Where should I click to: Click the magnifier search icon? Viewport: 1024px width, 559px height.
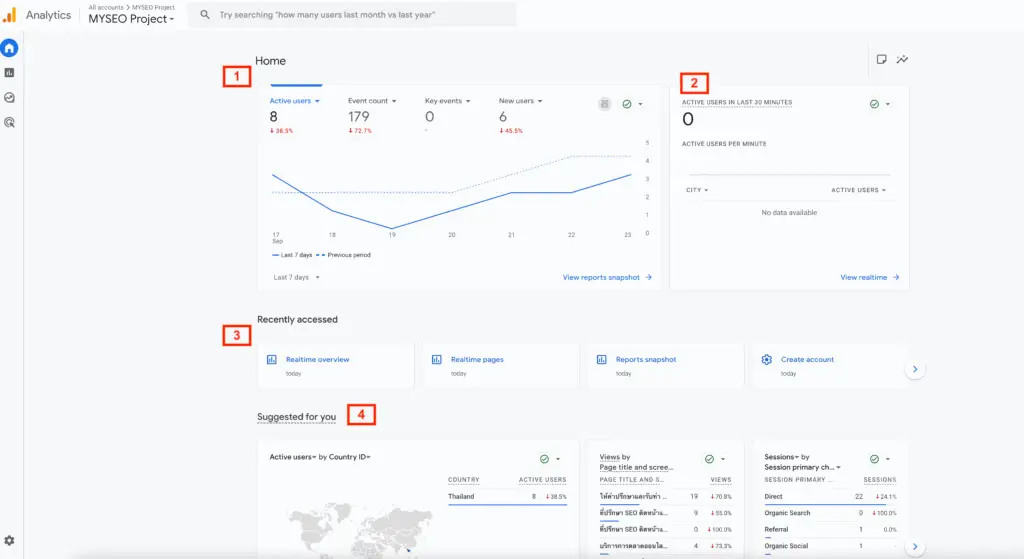click(205, 14)
